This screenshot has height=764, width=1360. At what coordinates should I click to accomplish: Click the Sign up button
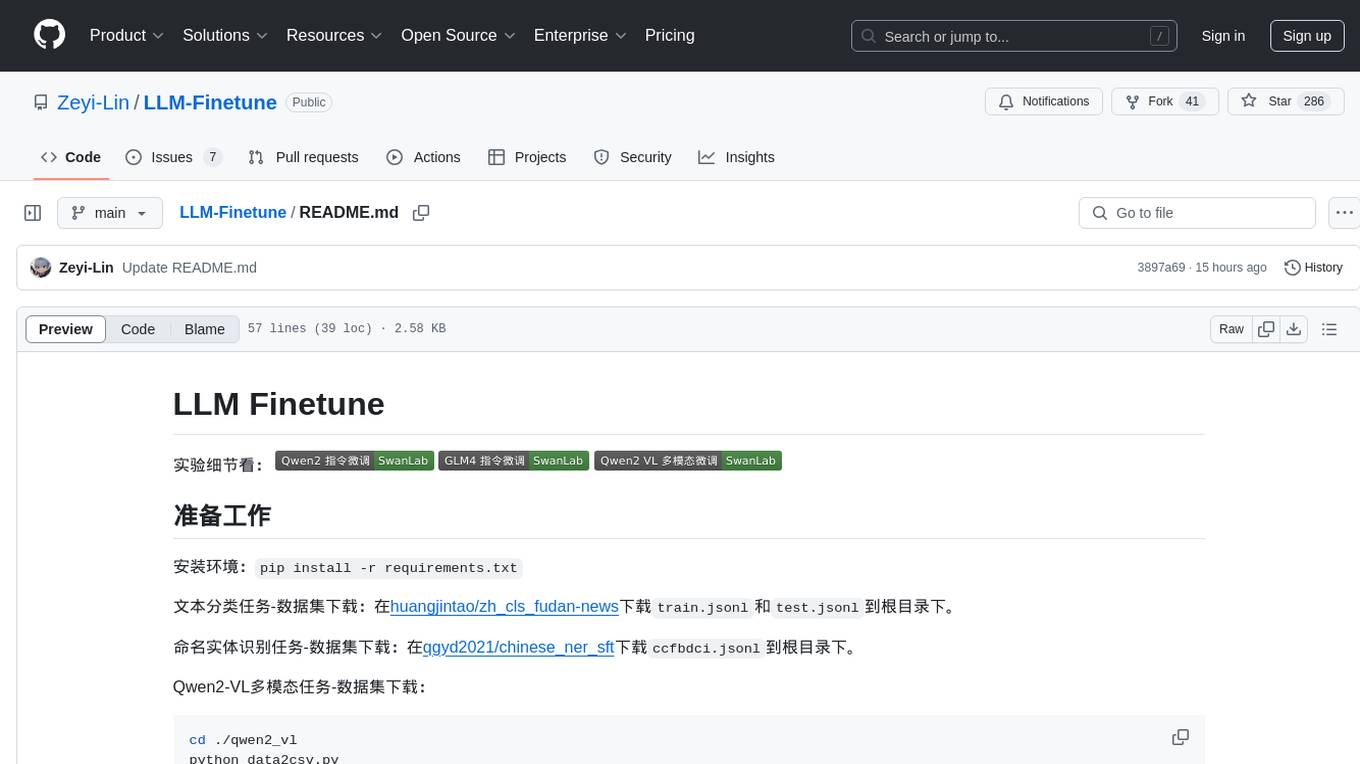1307,36
